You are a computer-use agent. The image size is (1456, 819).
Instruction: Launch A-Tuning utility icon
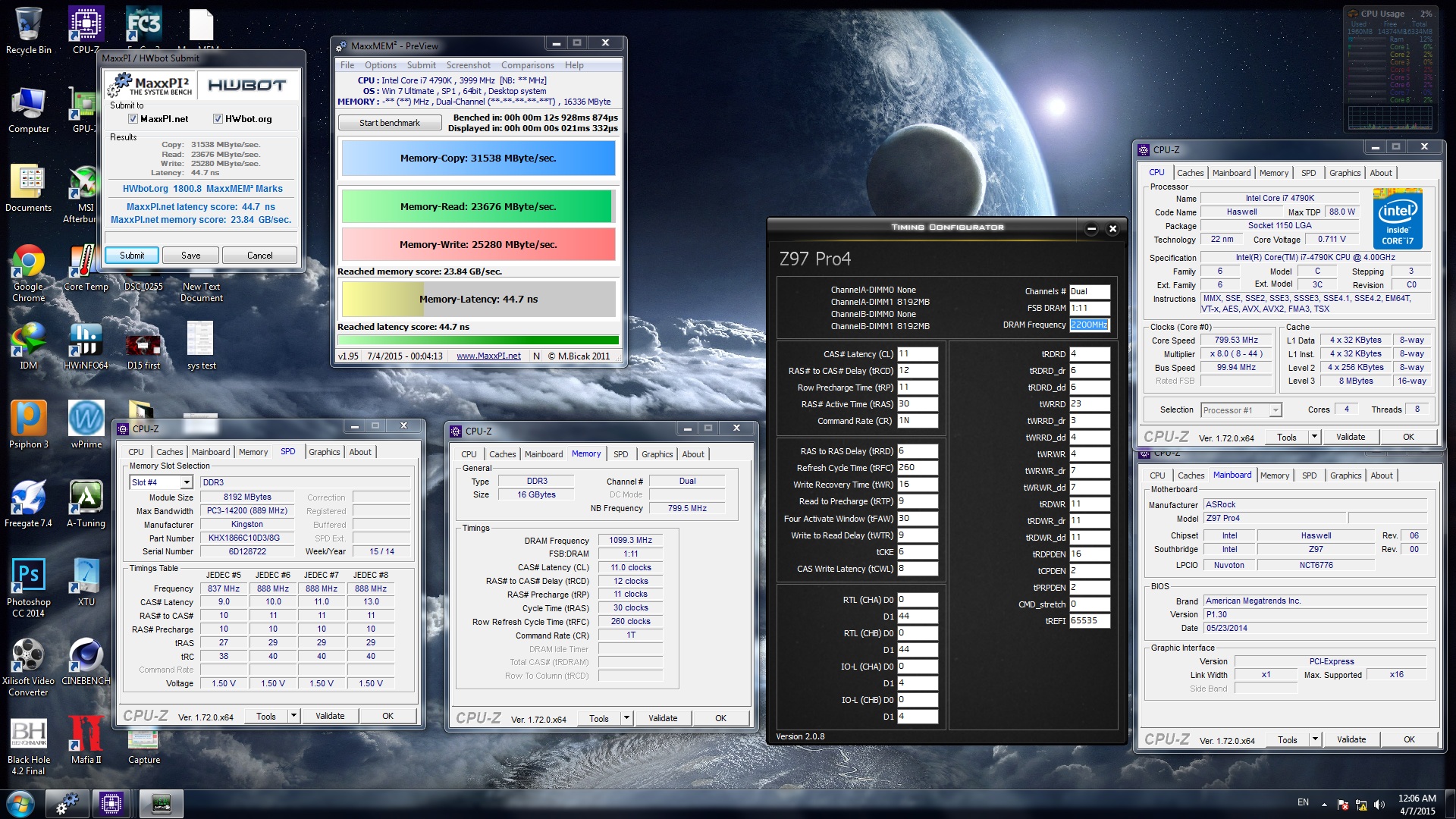coord(86,505)
